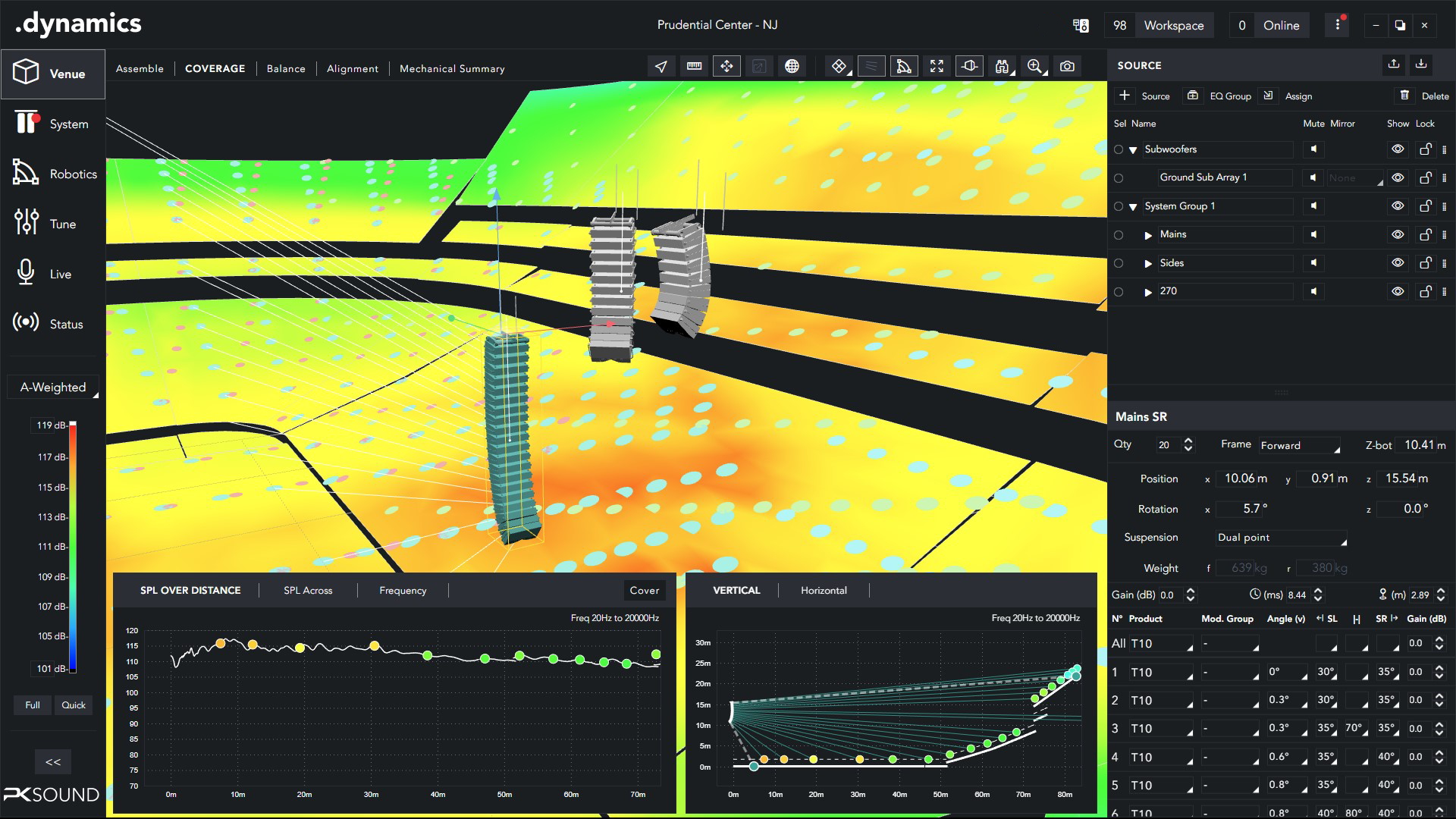Expand the 270 source group
This screenshot has width=1456, height=819.
(1148, 292)
